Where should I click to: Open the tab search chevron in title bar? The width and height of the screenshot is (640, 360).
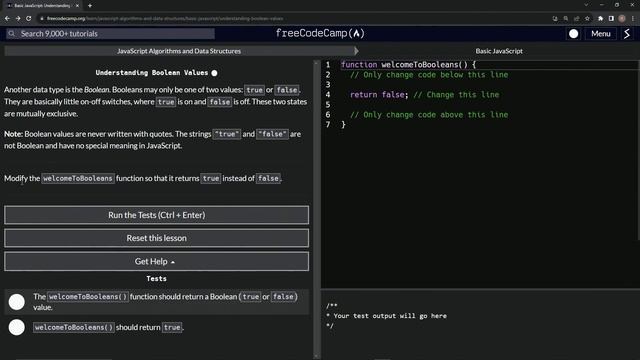586,5
